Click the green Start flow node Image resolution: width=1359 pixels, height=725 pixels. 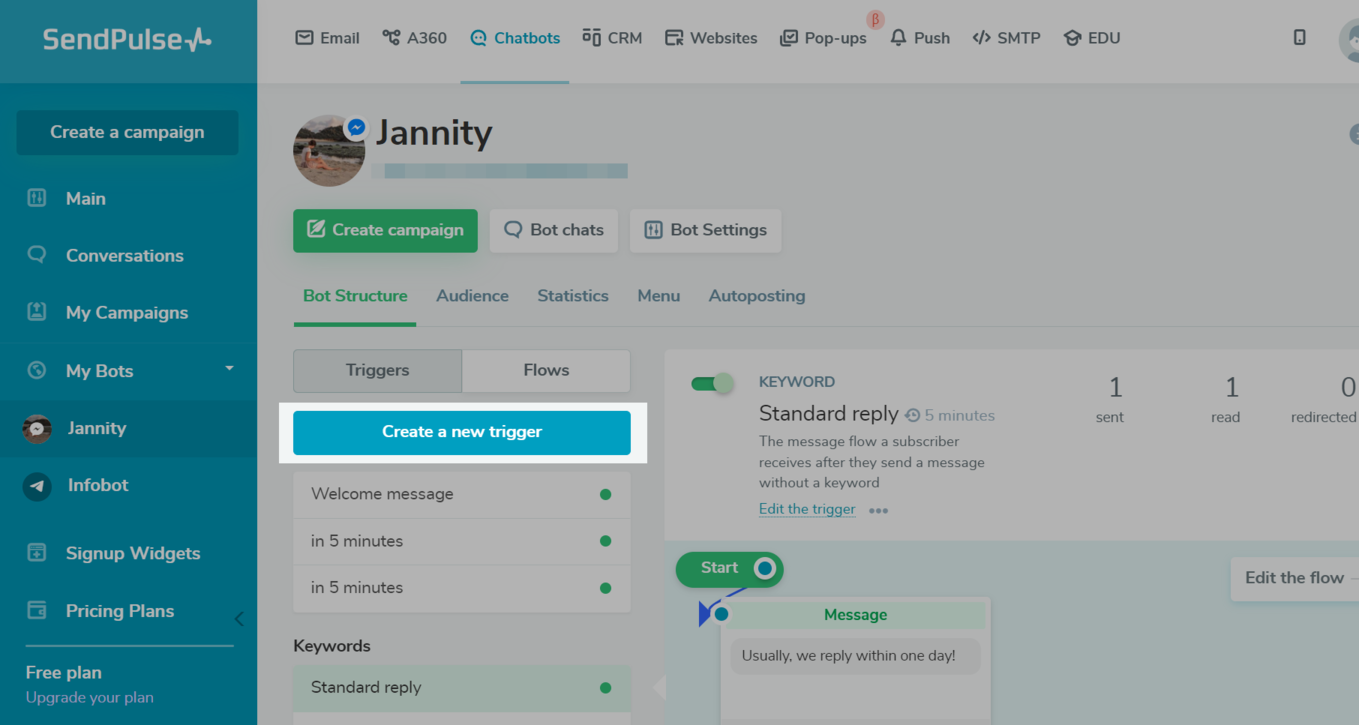[x=730, y=568]
